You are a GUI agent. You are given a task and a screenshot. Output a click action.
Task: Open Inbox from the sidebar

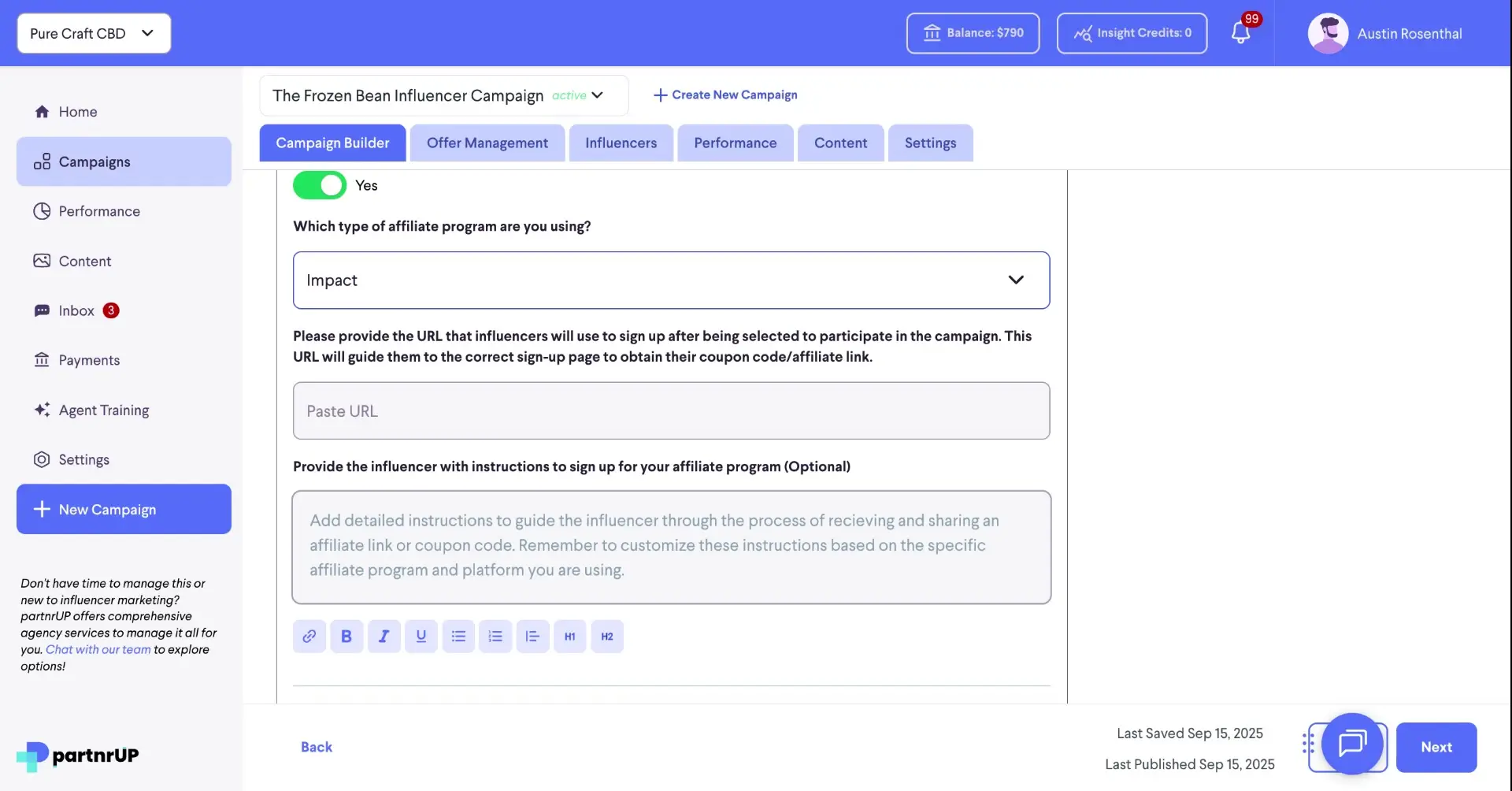tap(78, 310)
